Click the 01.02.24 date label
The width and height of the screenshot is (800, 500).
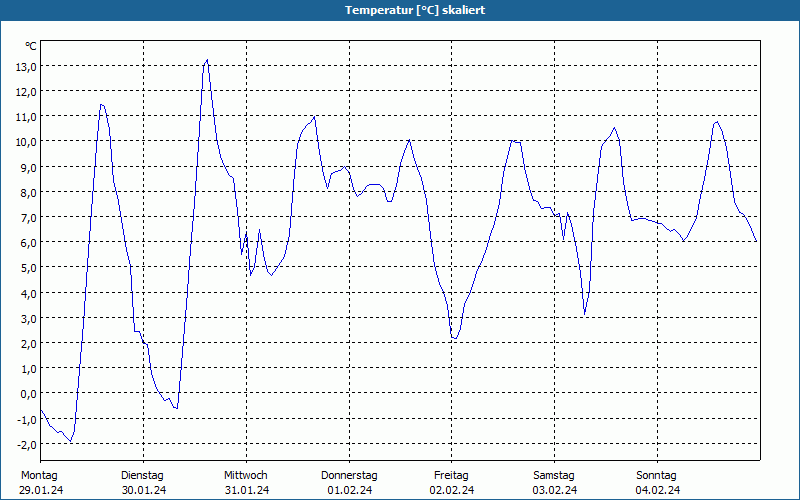pos(350,490)
